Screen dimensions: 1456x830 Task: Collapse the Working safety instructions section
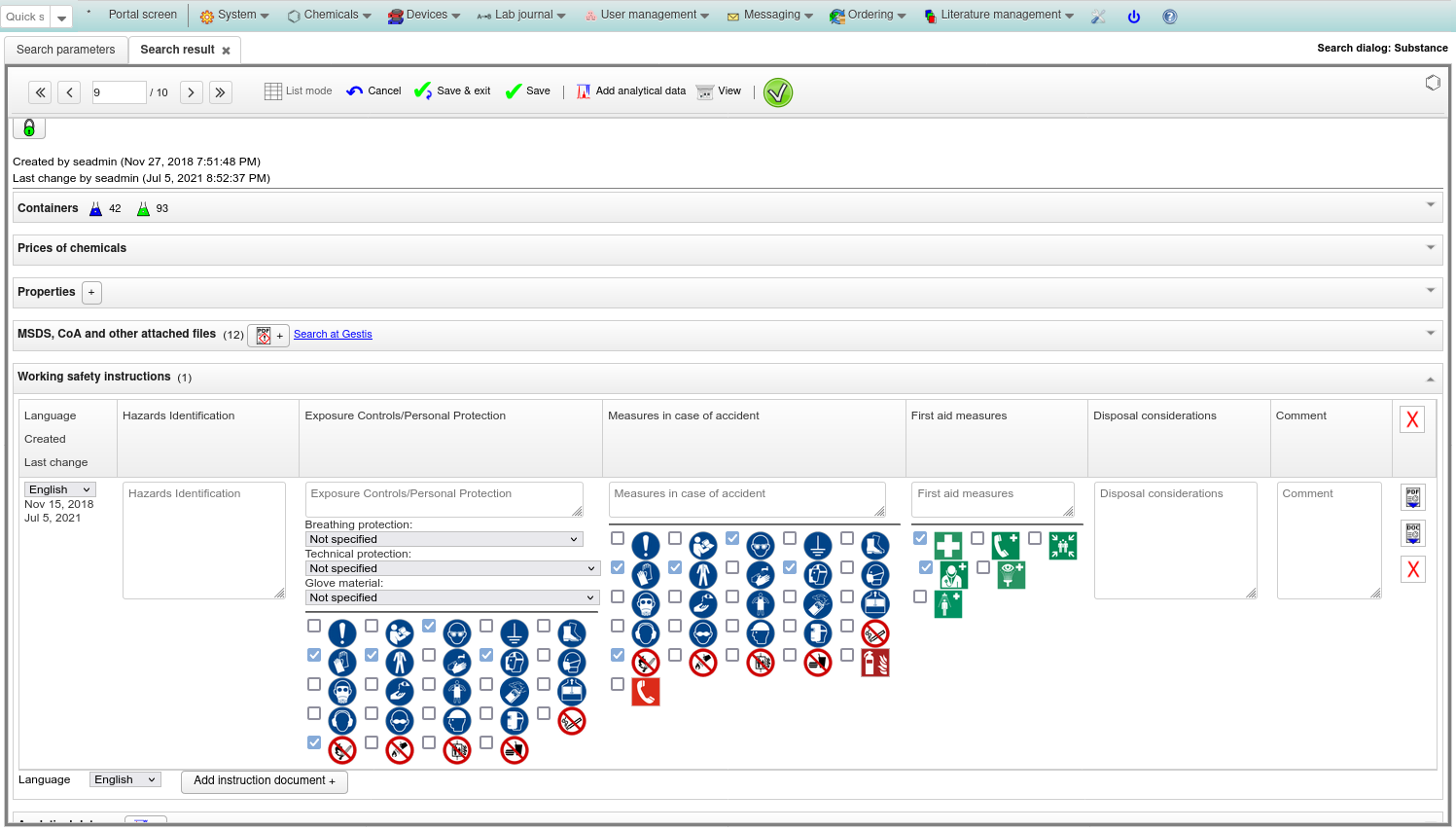1430,379
